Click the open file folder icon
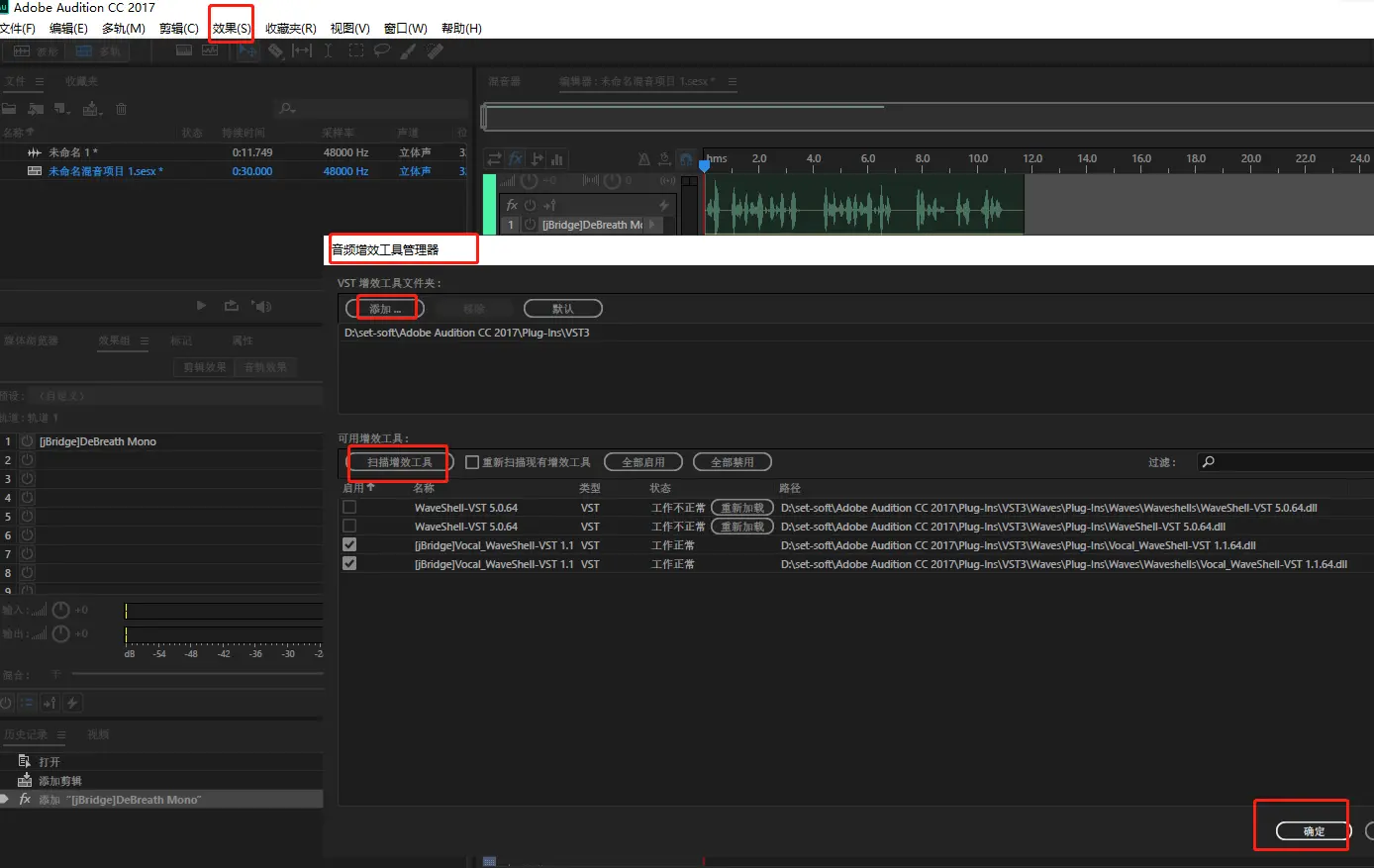Image resolution: width=1374 pixels, height=868 pixels. click(9, 109)
